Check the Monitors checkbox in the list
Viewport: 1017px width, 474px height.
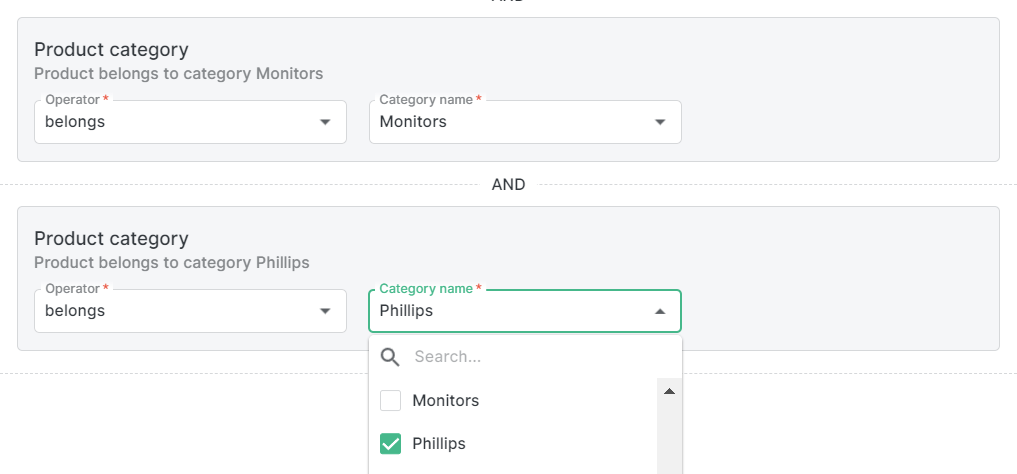pos(391,401)
